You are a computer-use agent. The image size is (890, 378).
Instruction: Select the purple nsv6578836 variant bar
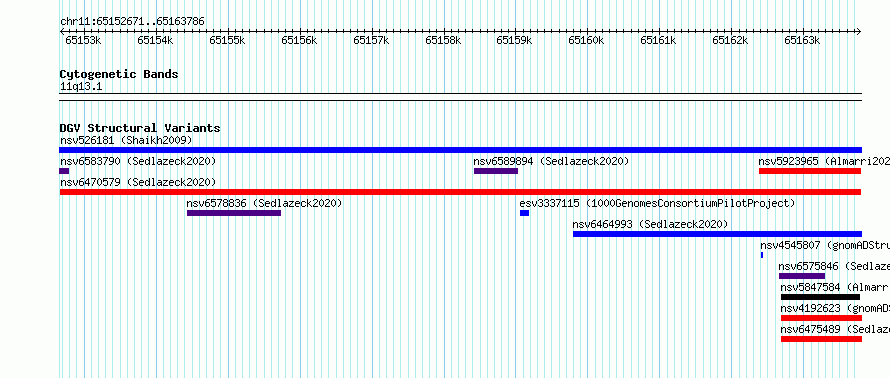point(234,213)
